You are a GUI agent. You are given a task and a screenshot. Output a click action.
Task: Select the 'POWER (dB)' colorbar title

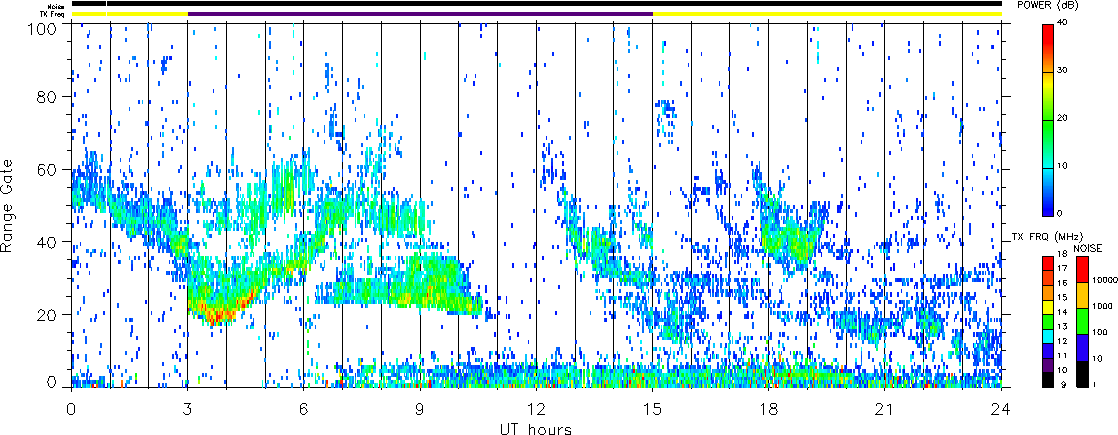(x=1047, y=5)
